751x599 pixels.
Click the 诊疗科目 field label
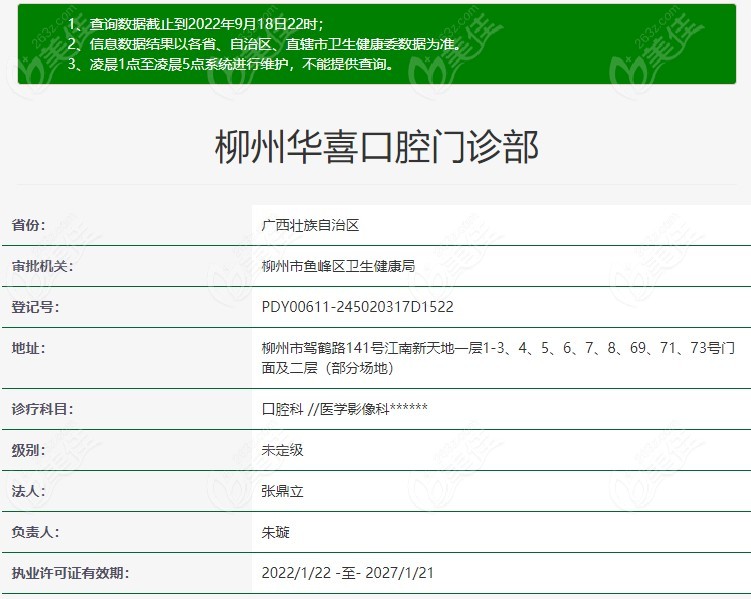42,409
